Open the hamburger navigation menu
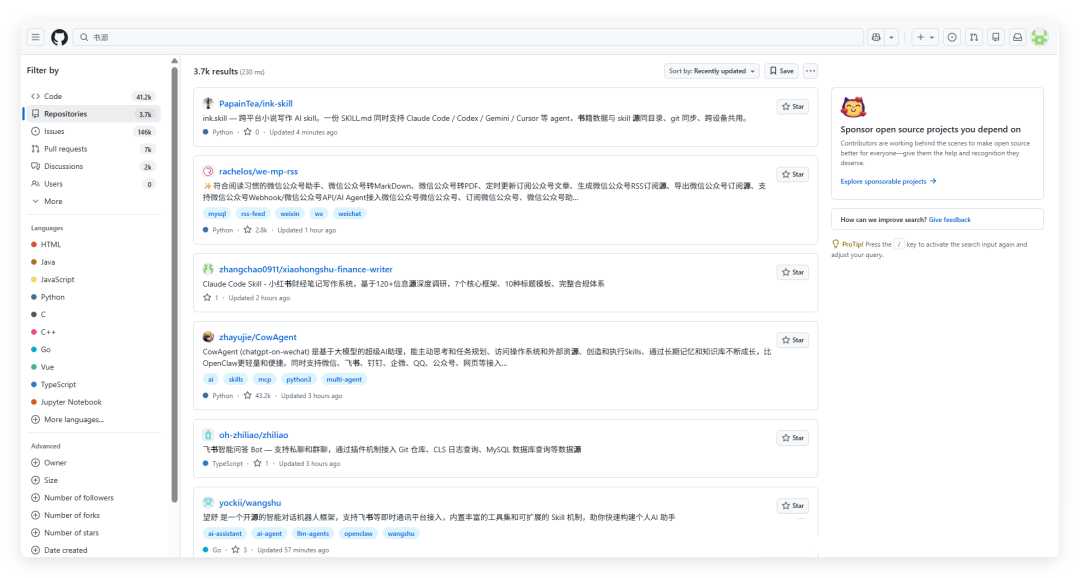 tap(36, 37)
